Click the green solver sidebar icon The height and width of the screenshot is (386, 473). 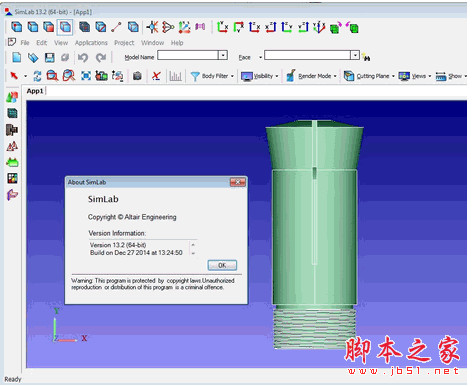tap(12, 162)
